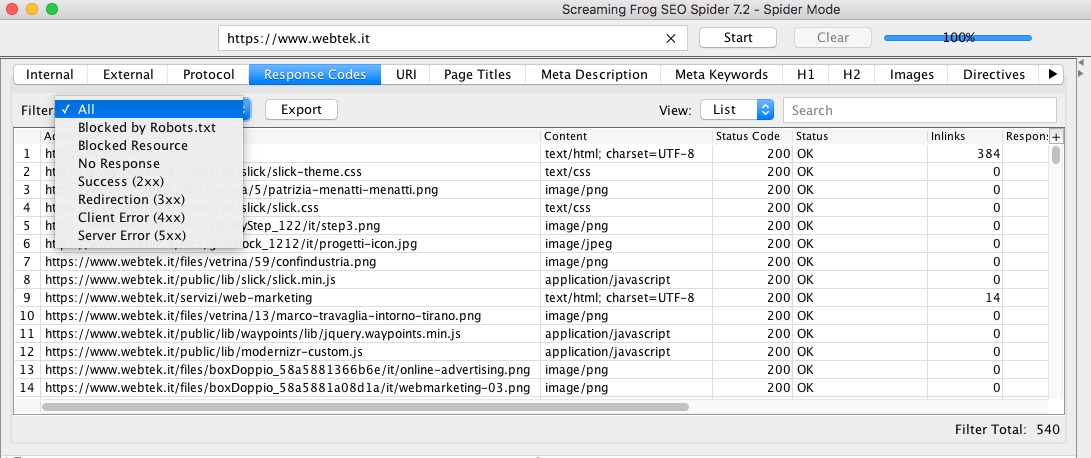
Task: Choose Blocked by Robots.txt filter
Action: (x=149, y=127)
